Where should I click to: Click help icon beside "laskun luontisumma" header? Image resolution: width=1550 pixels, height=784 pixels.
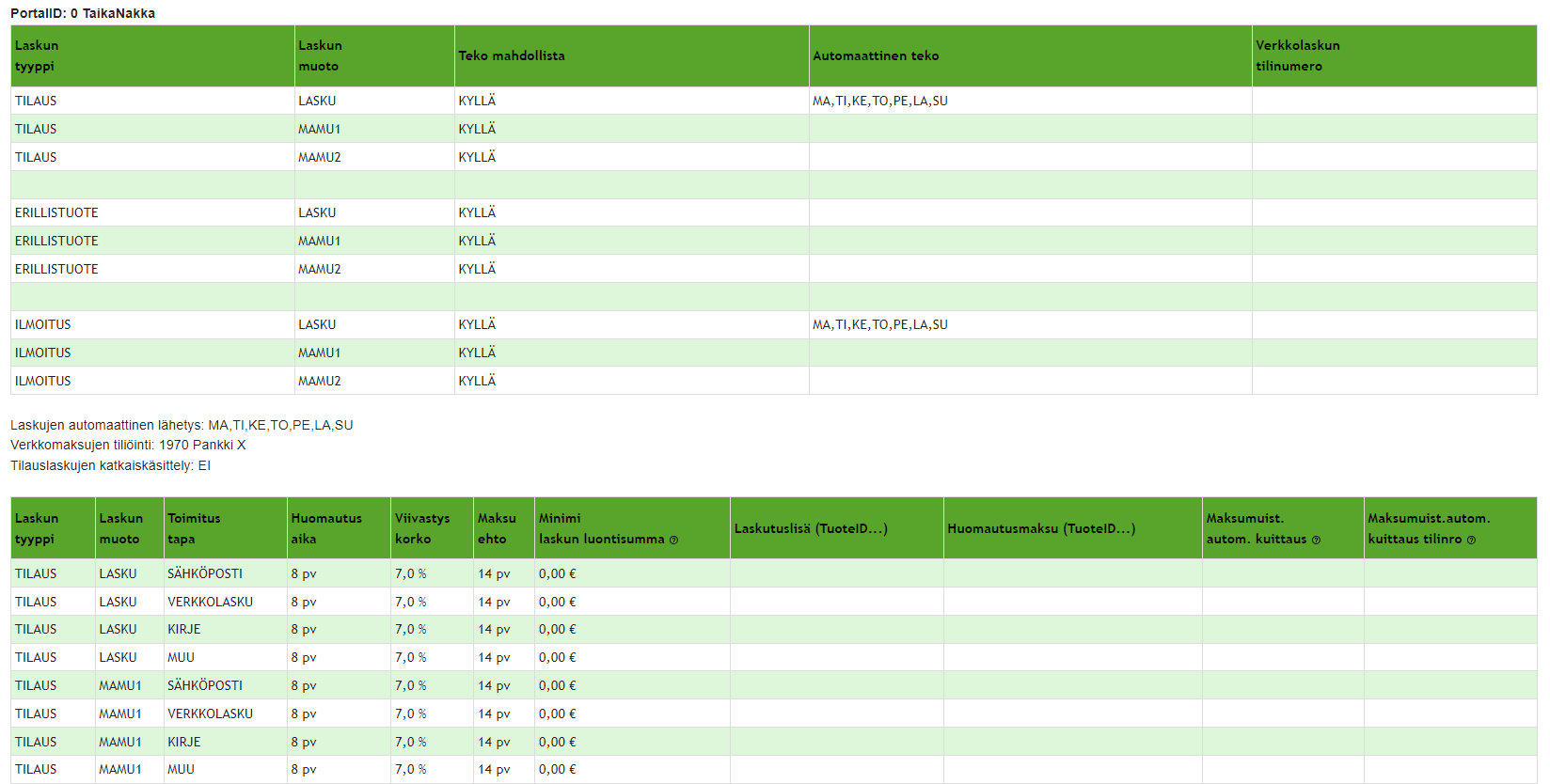(673, 541)
